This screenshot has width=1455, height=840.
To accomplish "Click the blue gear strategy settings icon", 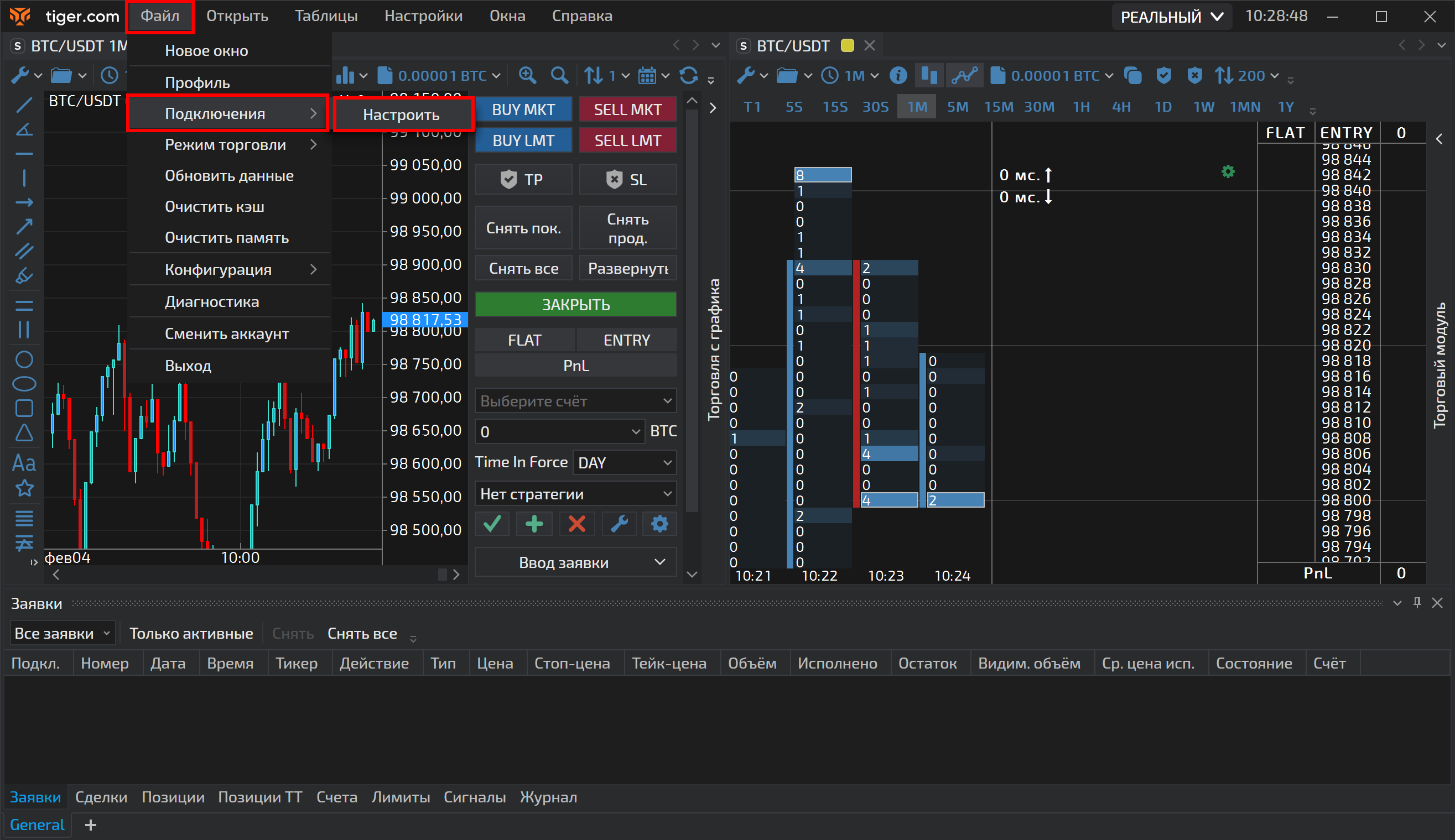I will tap(659, 524).
